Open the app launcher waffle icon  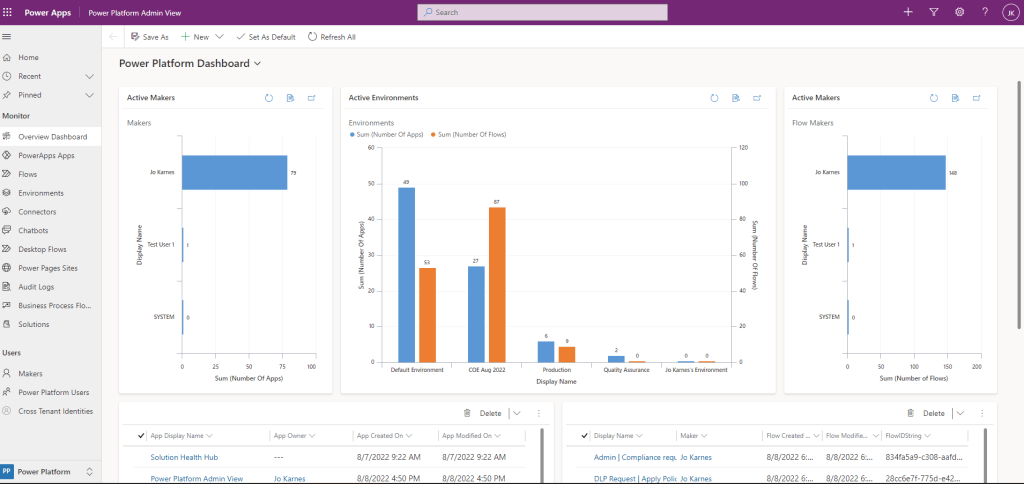(x=8, y=12)
